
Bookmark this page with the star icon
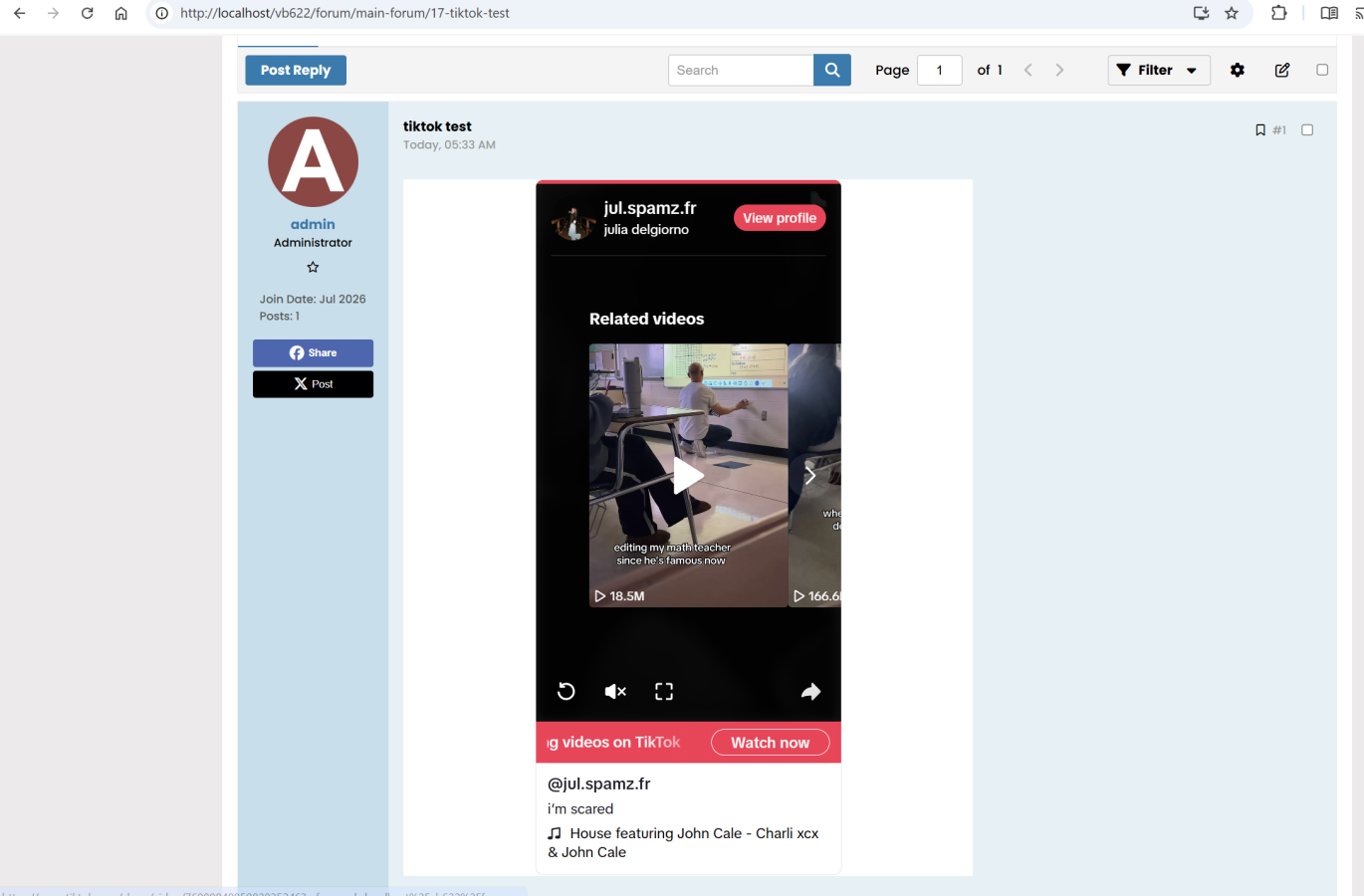1232,13
